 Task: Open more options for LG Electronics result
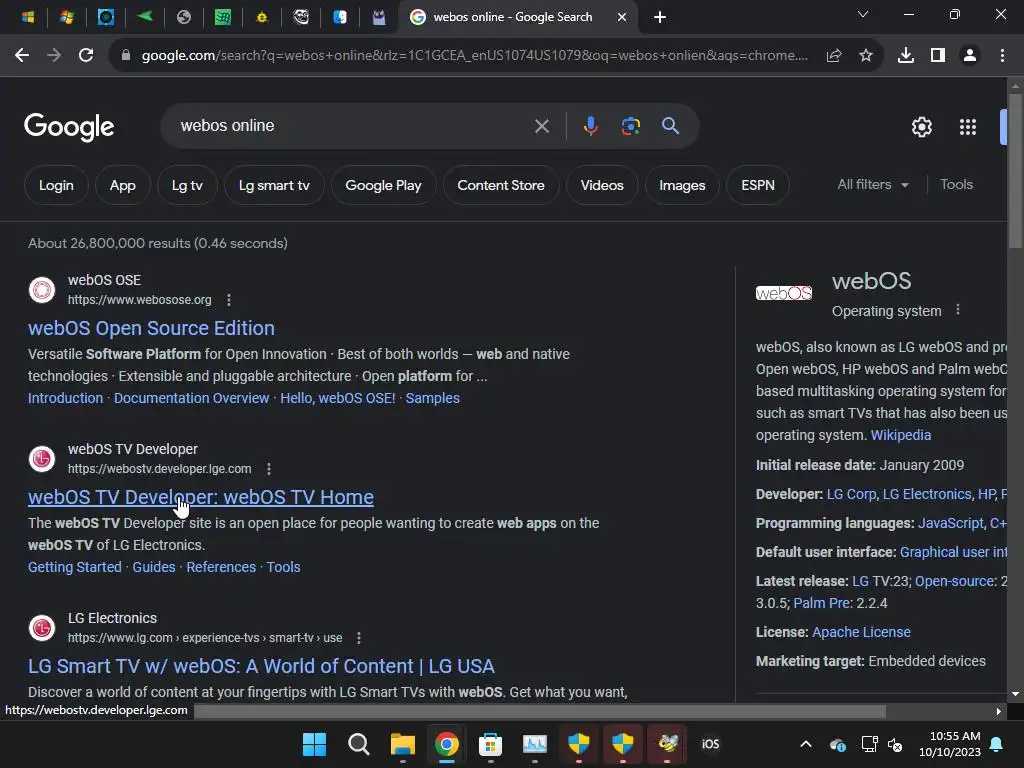point(359,638)
